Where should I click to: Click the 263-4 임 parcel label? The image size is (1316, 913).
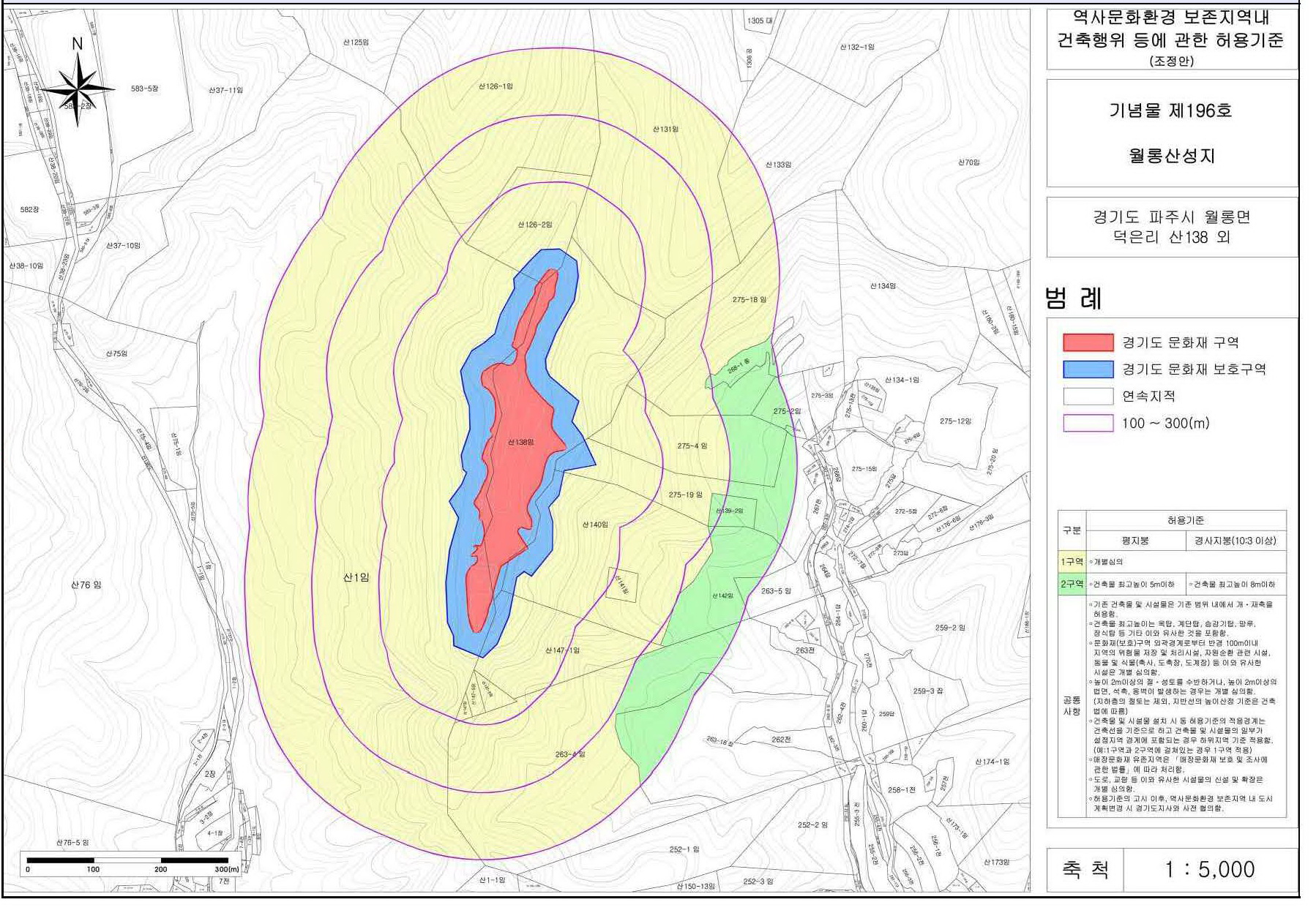coord(569,754)
